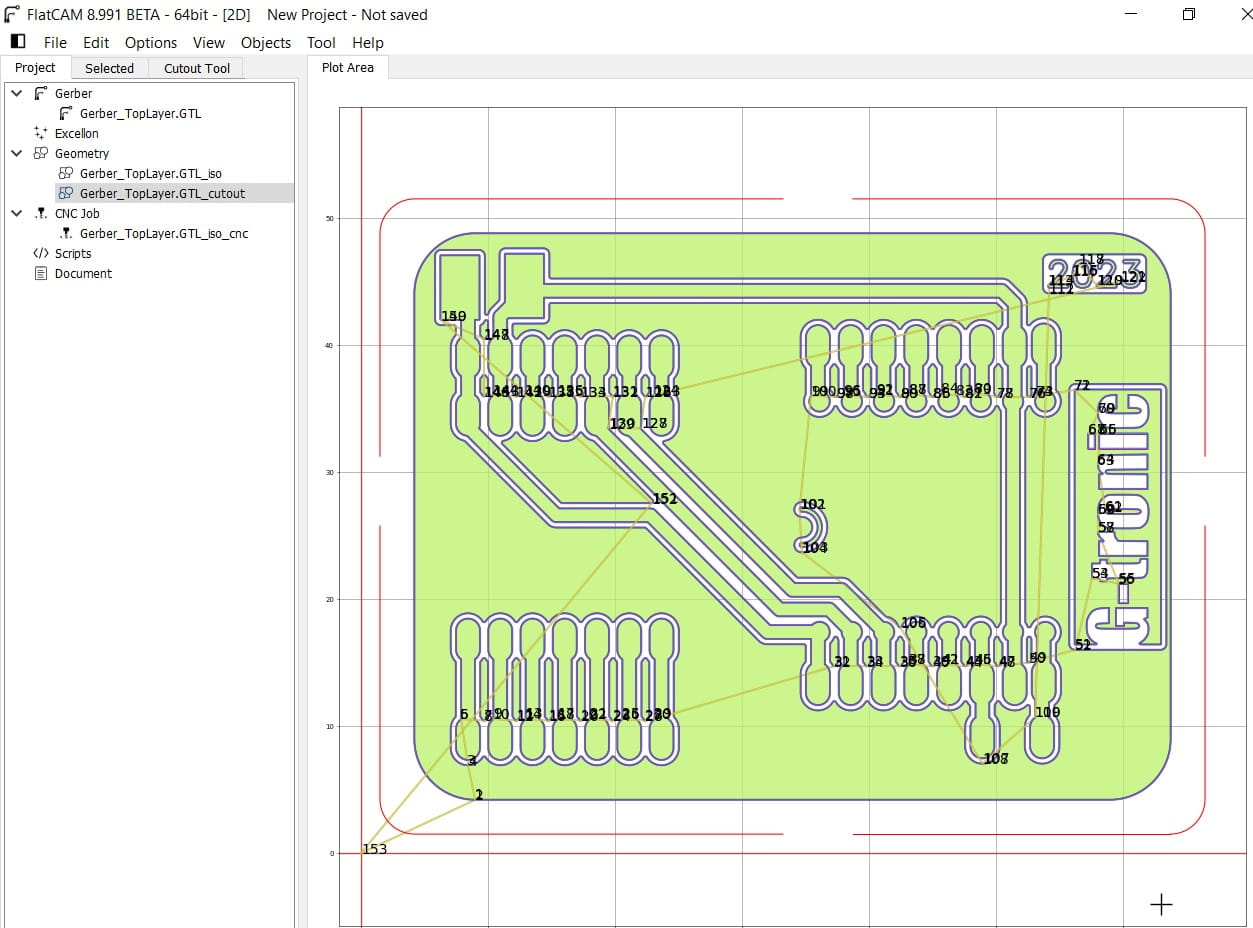Open the Options menu
The height and width of the screenshot is (928, 1253).
(151, 43)
